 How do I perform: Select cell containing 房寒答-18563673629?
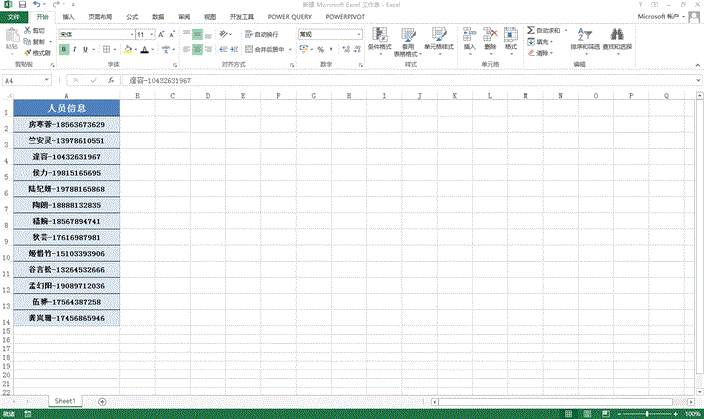point(66,124)
